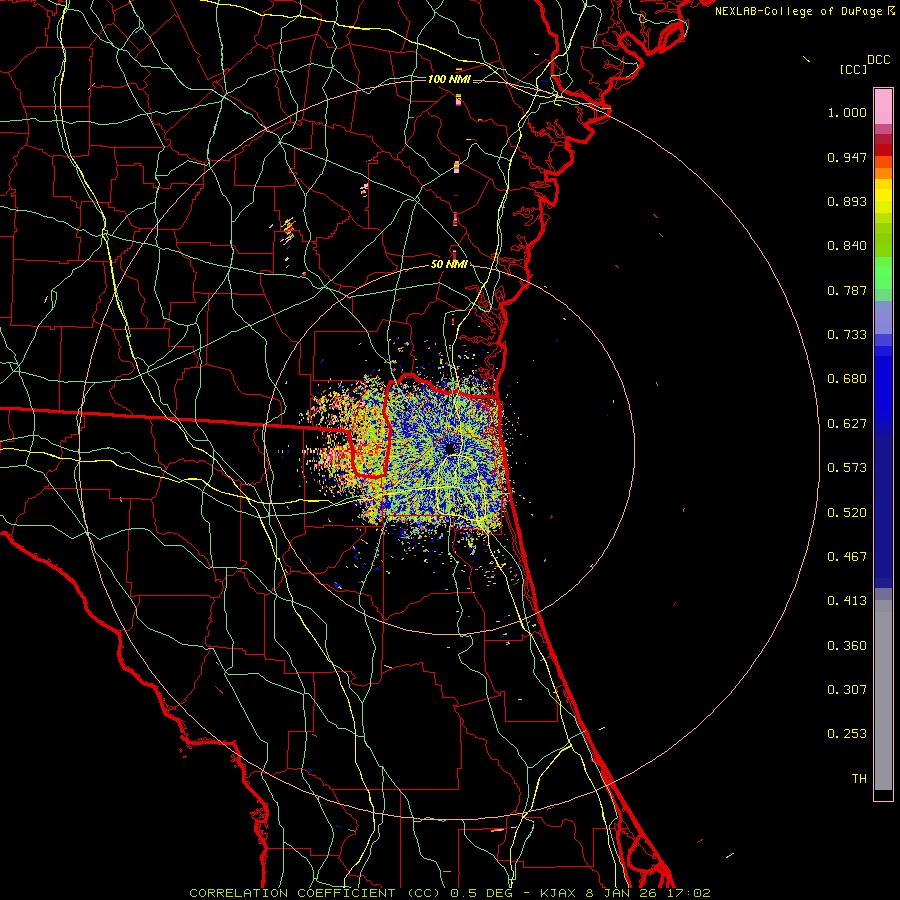900x900 pixels.
Task: Select the 1.000 legend value
Action: pos(847,112)
